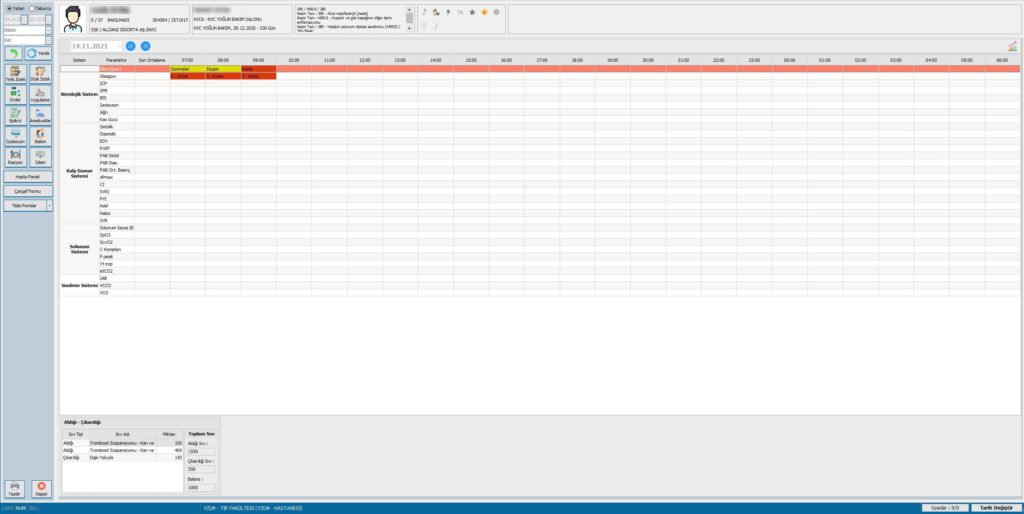Click the Kat input field

pyautogui.click(x=24, y=40)
